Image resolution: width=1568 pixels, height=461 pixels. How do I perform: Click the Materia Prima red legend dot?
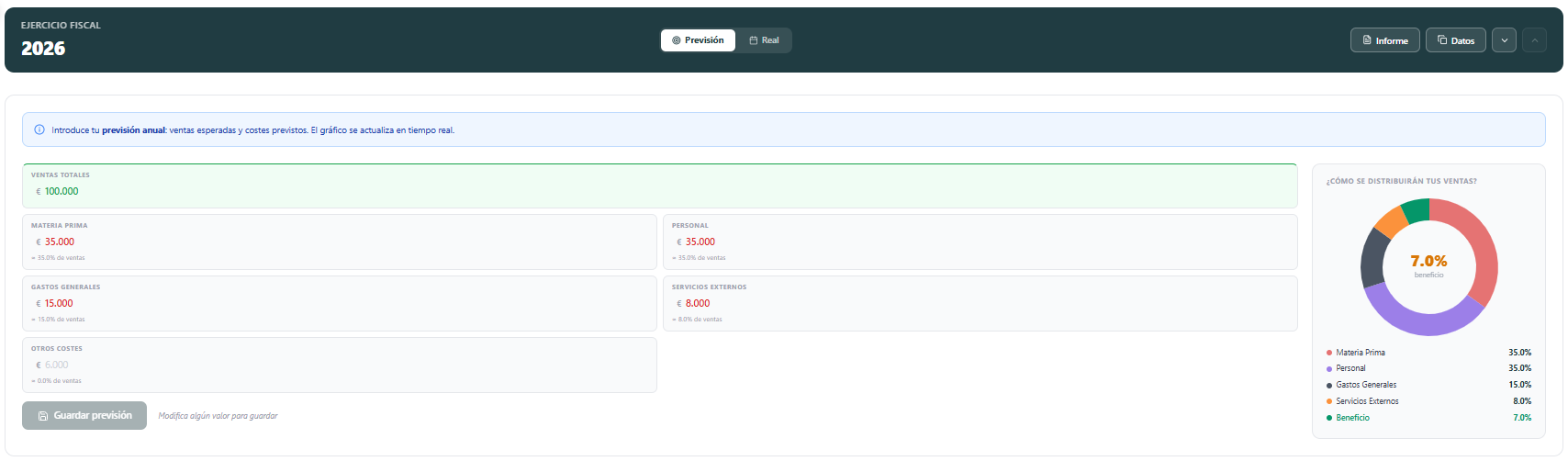coord(1329,353)
